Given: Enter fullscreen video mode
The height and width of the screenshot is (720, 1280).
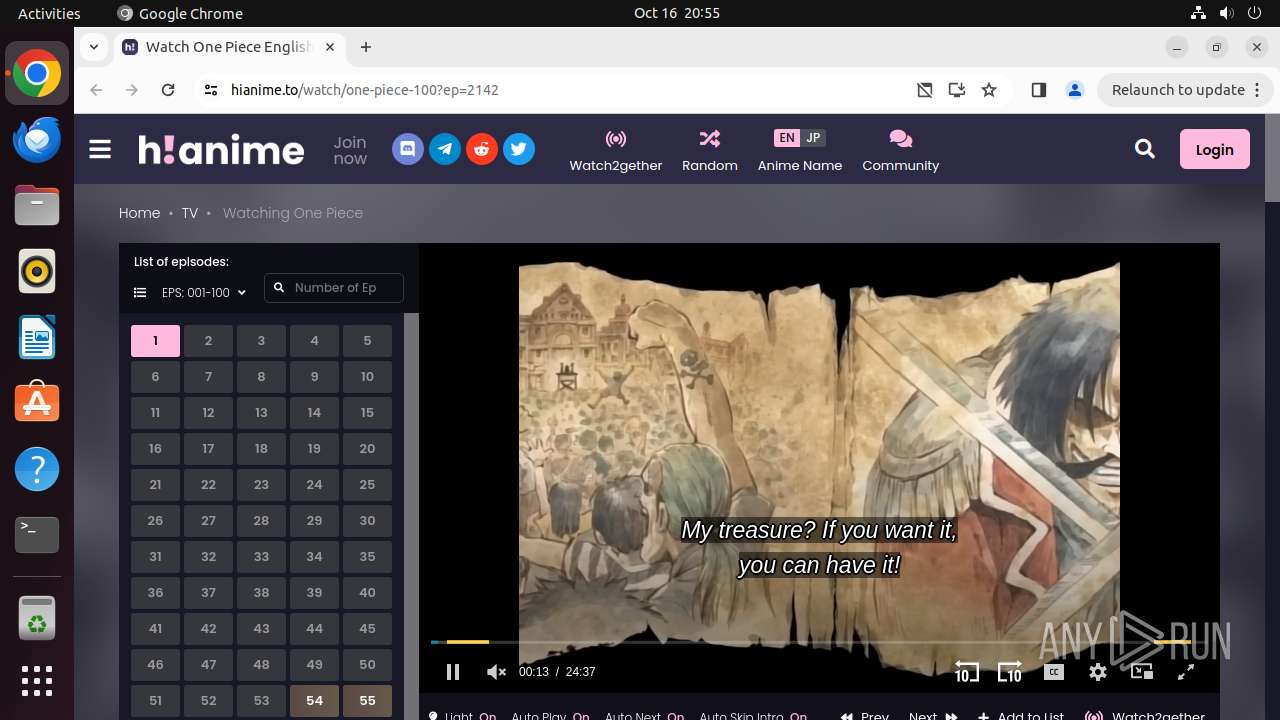Looking at the screenshot, I should (x=1186, y=672).
